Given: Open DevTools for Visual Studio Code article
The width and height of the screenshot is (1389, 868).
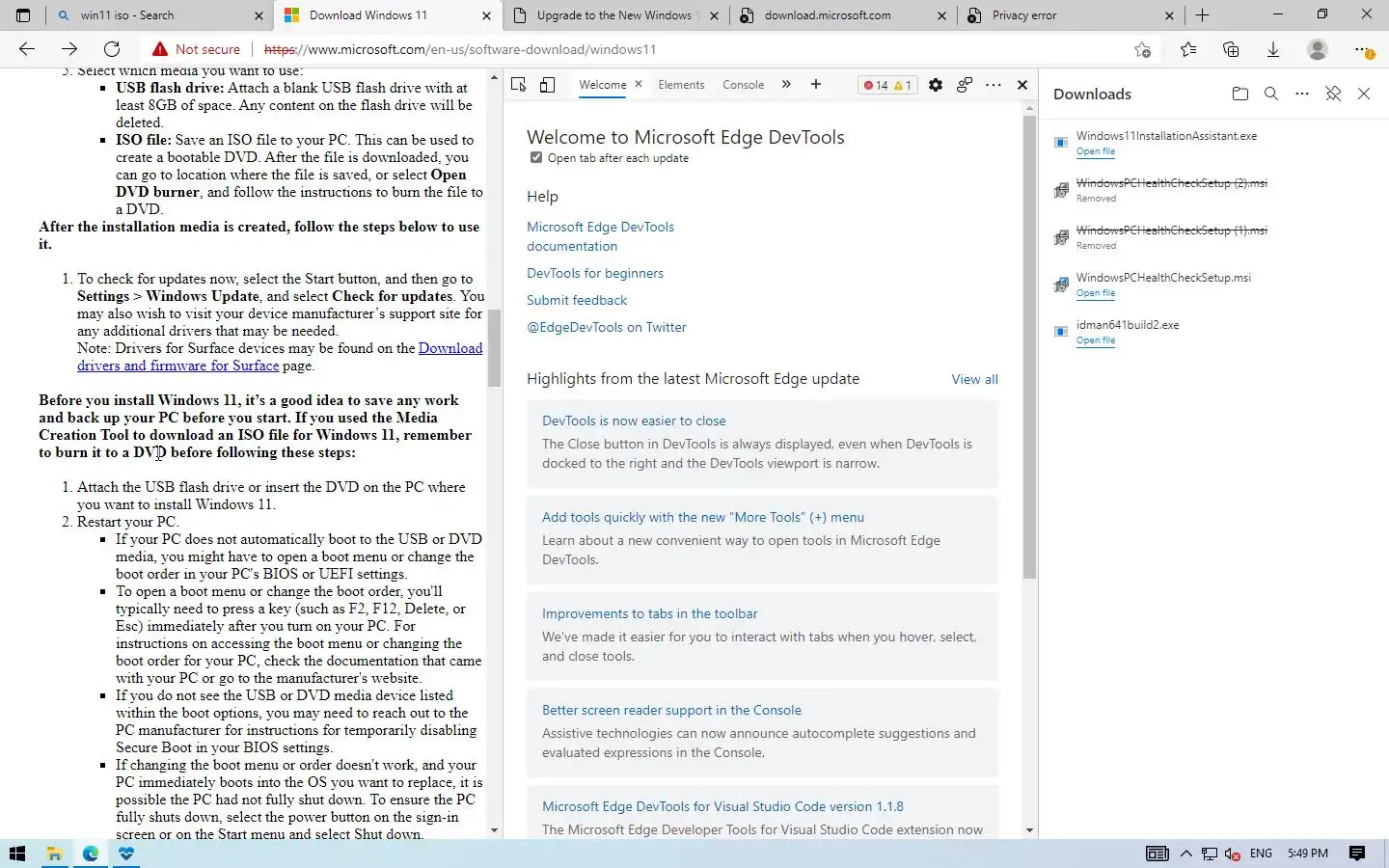Looking at the screenshot, I should tap(722, 806).
